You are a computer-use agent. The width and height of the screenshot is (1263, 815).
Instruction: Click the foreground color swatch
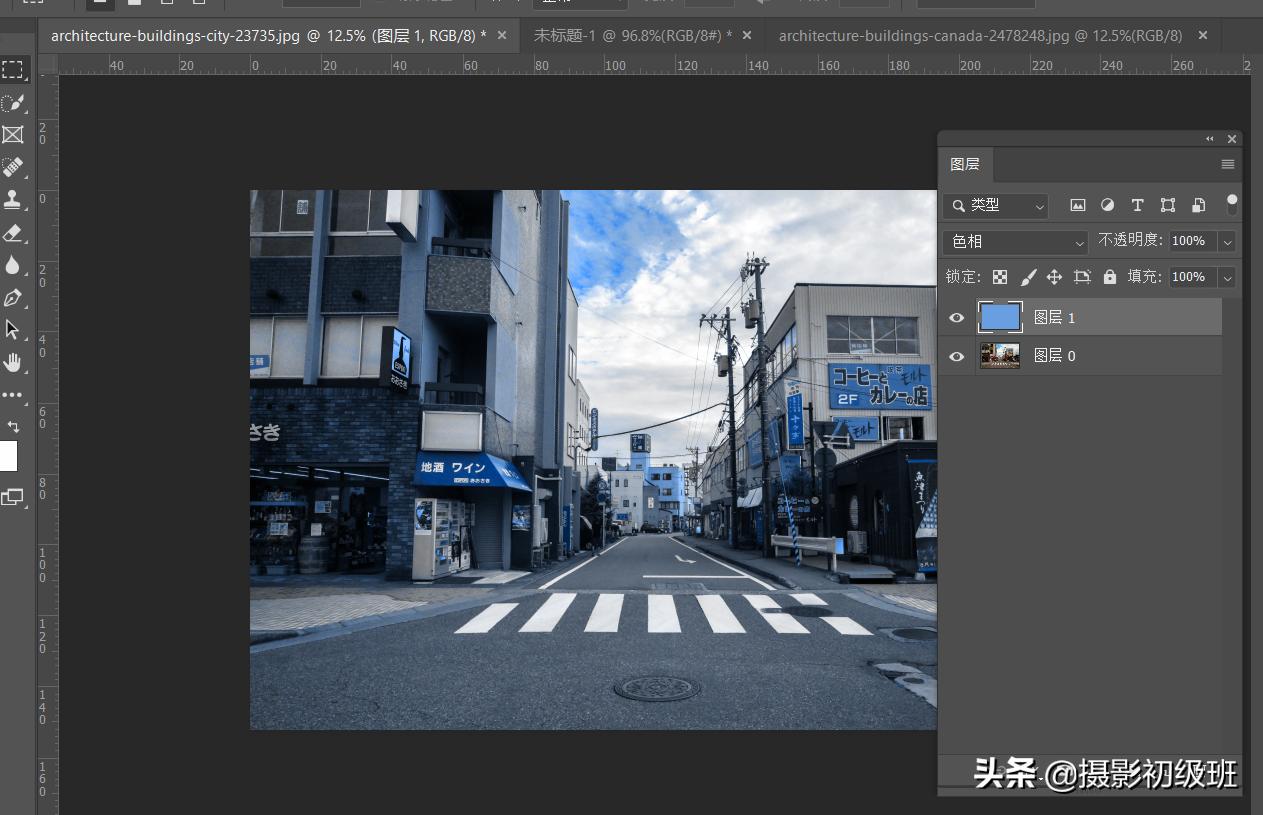tap(7, 457)
